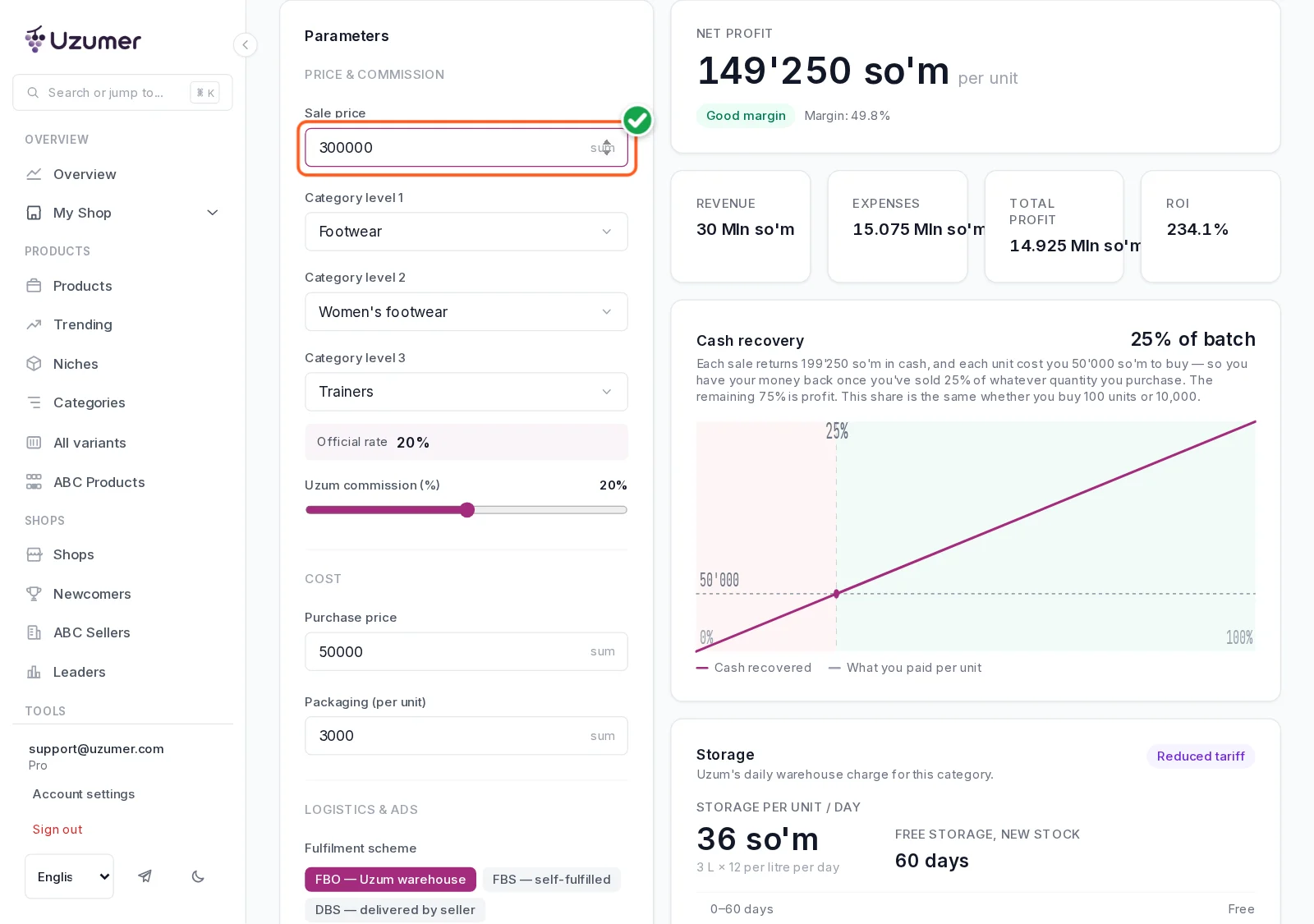
Task: Open Account settings
Action: coord(84,794)
